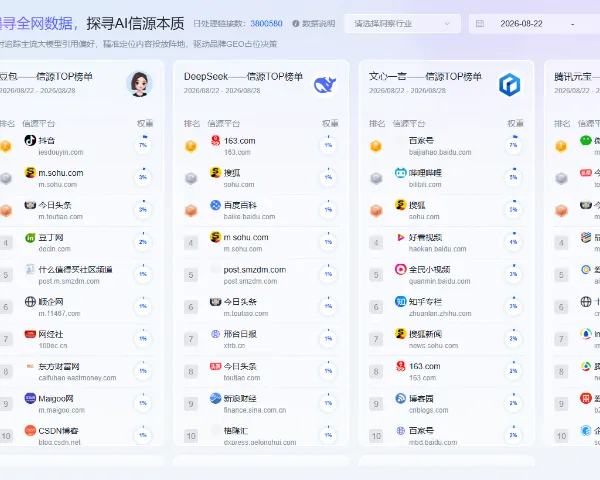Viewport: 600px width, 480px height.
Task: Click the 网经社 red icon
Action: 30,334
